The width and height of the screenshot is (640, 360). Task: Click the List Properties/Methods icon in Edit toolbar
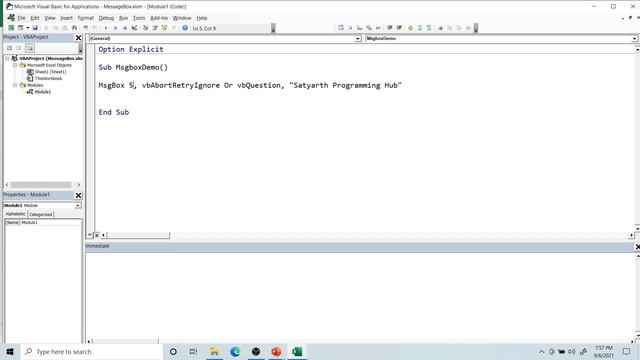coord(340,28)
